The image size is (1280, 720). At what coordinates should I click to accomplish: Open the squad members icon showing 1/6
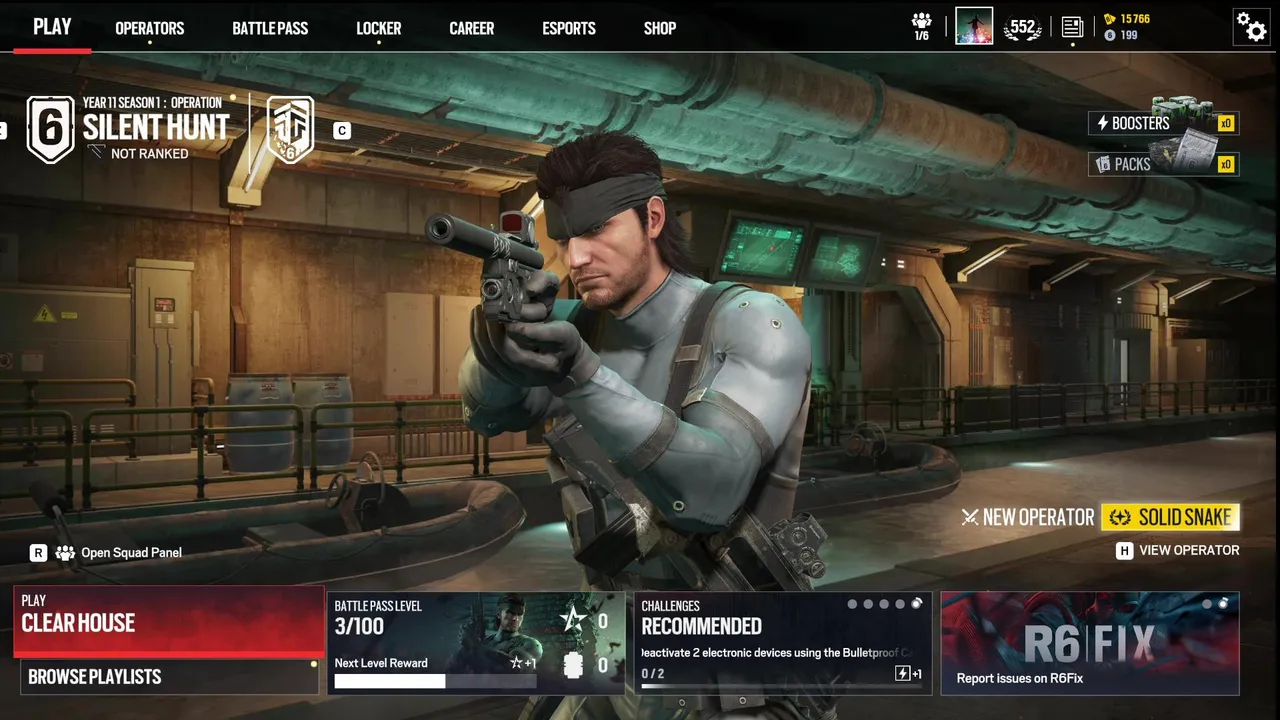(921, 26)
